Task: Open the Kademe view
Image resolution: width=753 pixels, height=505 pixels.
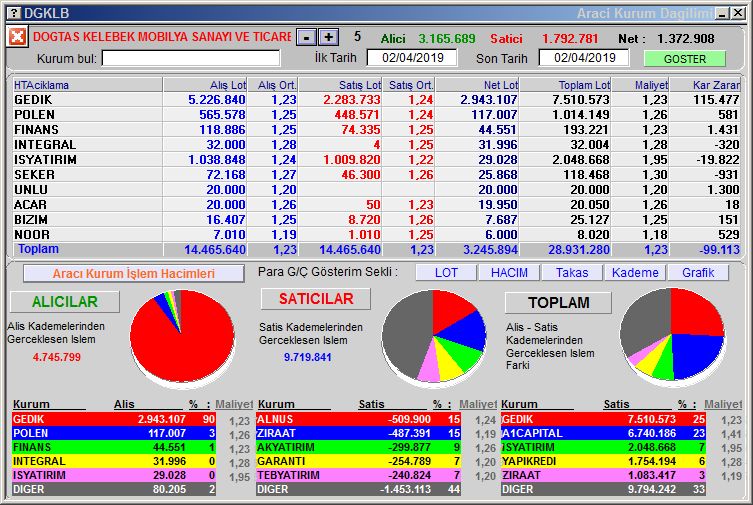Action: click(635, 273)
